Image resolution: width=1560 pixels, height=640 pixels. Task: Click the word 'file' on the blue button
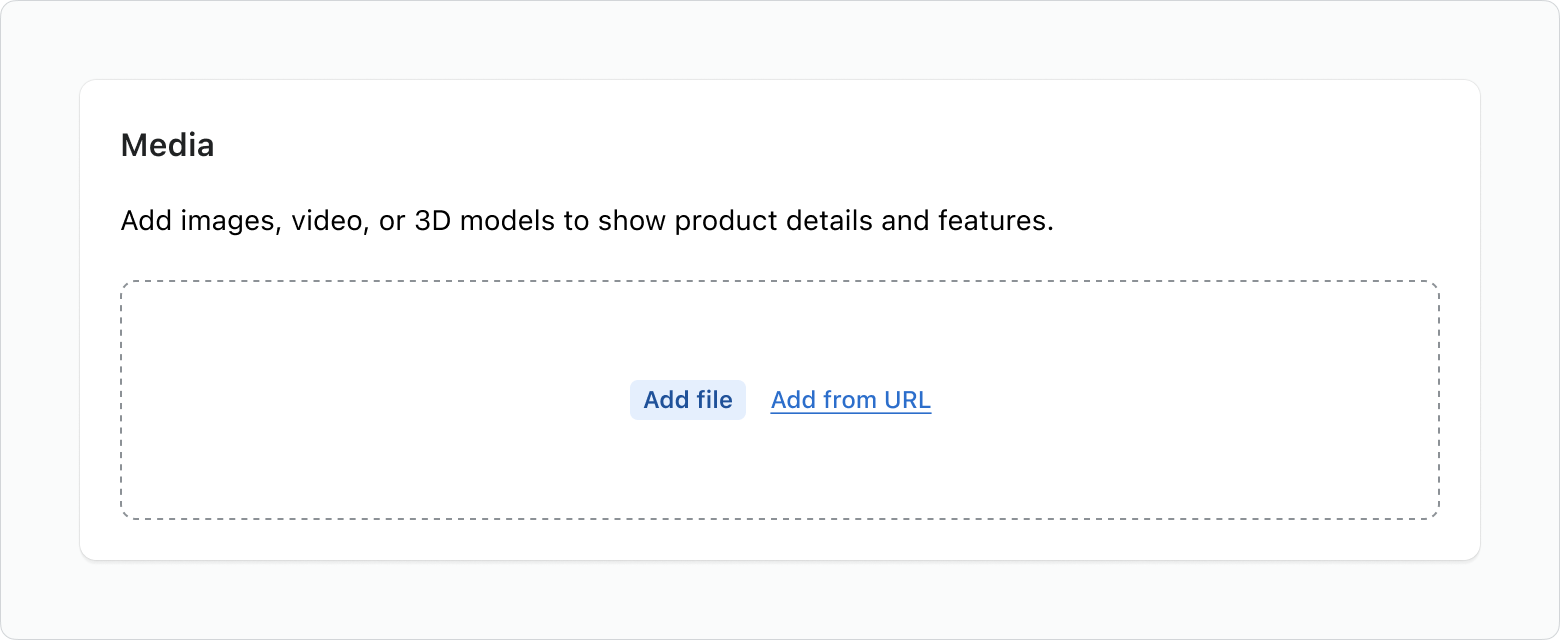pyautogui.click(x=714, y=400)
